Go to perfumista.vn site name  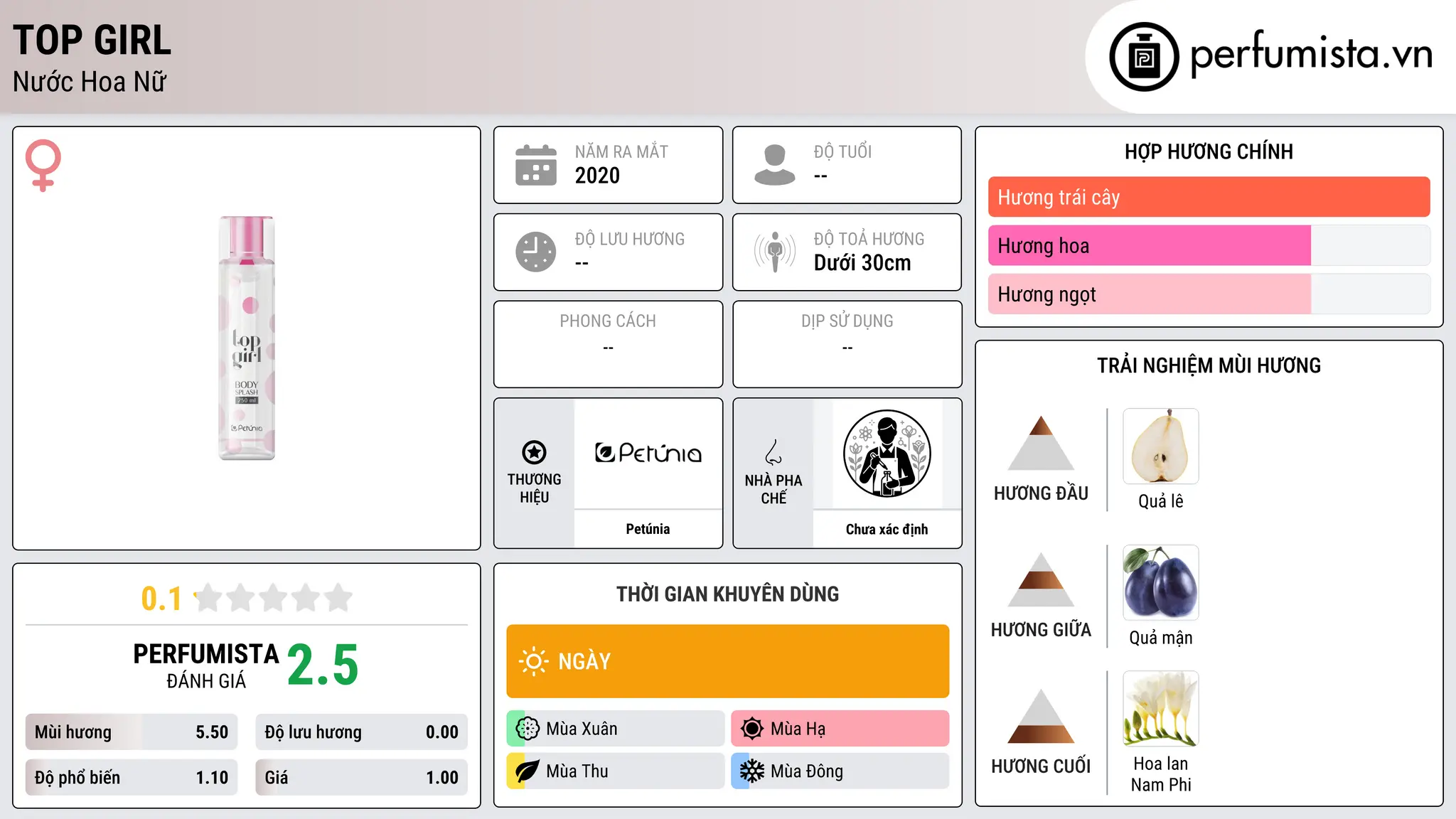[x=1311, y=55]
